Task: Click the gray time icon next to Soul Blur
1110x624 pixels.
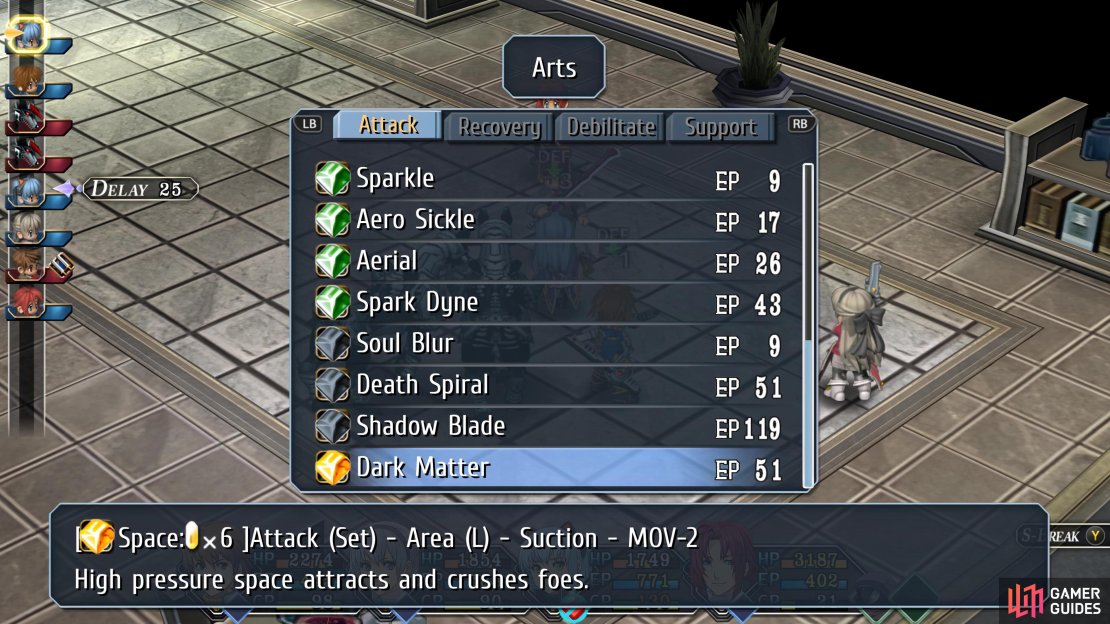Action: point(332,344)
